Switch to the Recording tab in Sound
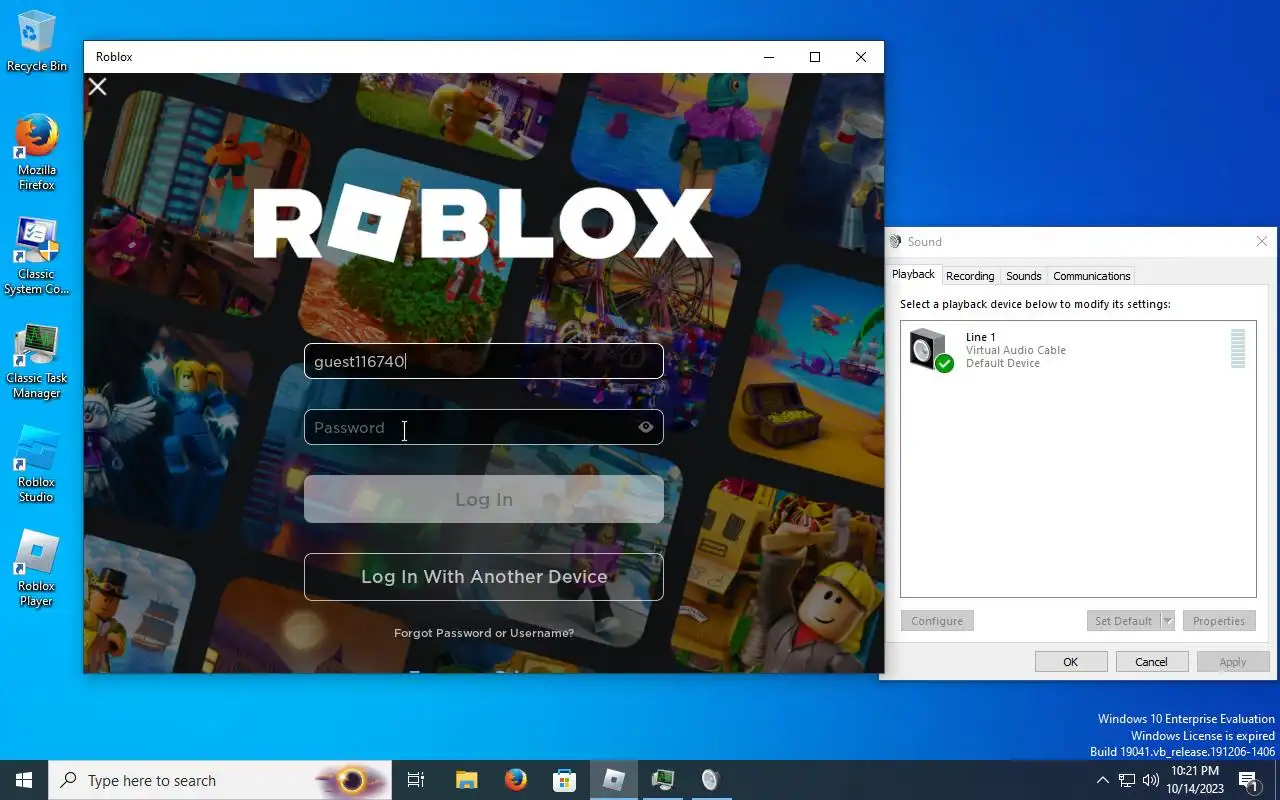The height and width of the screenshot is (800, 1280). coord(970,276)
